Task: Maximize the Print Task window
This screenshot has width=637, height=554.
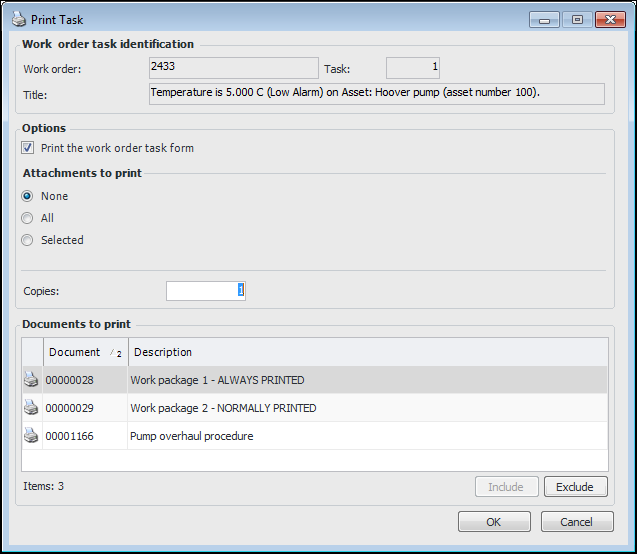Action: pos(577,19)
